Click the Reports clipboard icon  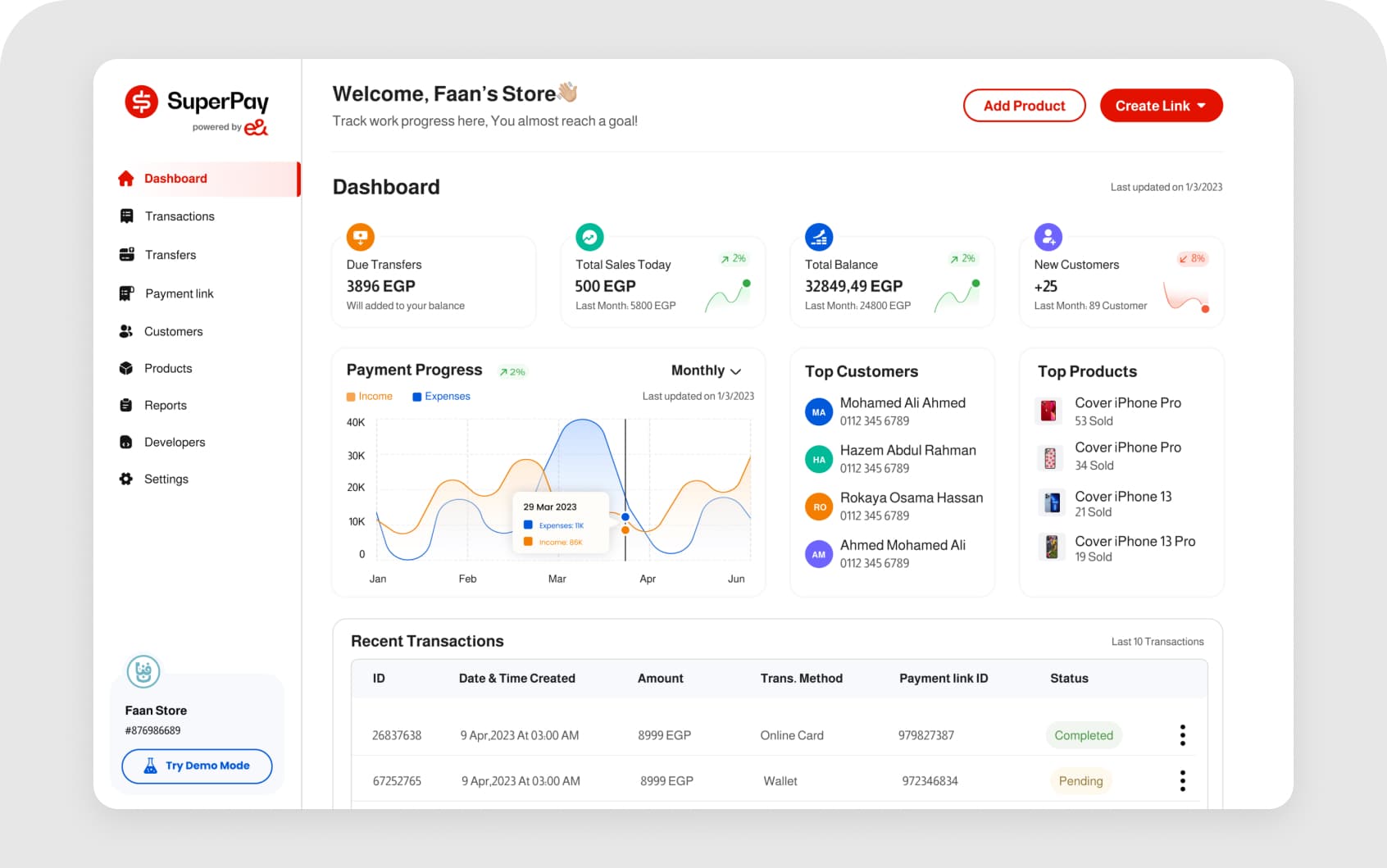tap(125, 405)
